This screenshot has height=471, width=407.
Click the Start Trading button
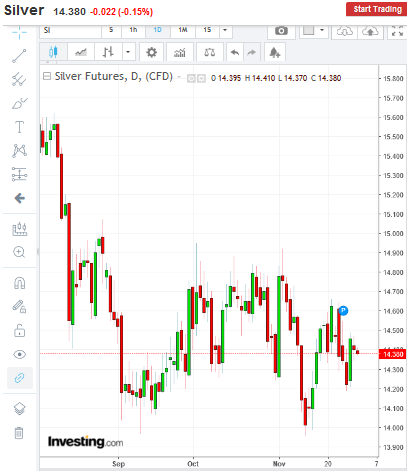(376, 9)
